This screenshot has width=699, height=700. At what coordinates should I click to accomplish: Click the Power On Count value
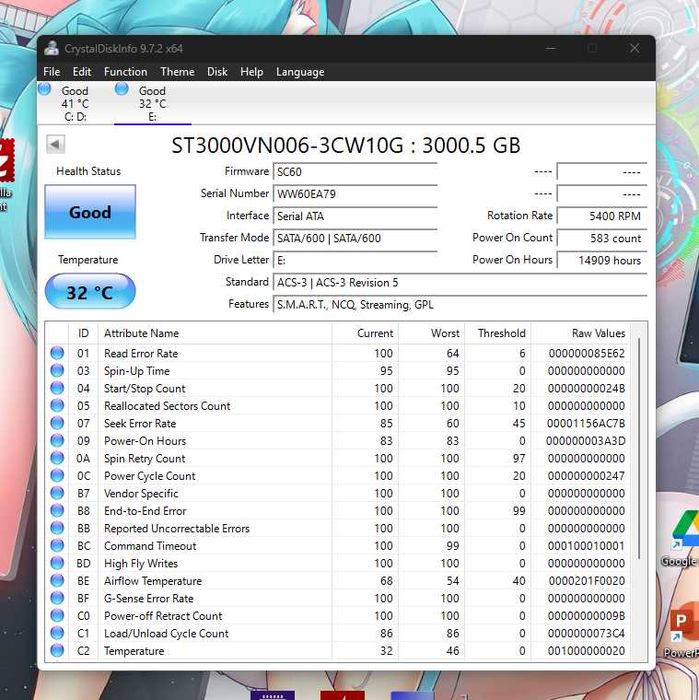[x=602, y=238]
